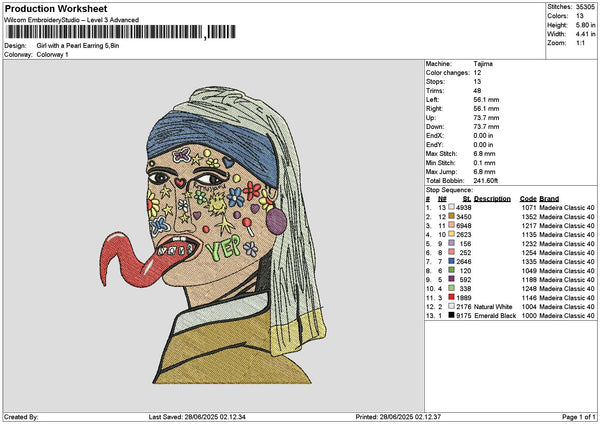Click thread code 1000
The image size is (600, 424).
[x=529, y=316]
